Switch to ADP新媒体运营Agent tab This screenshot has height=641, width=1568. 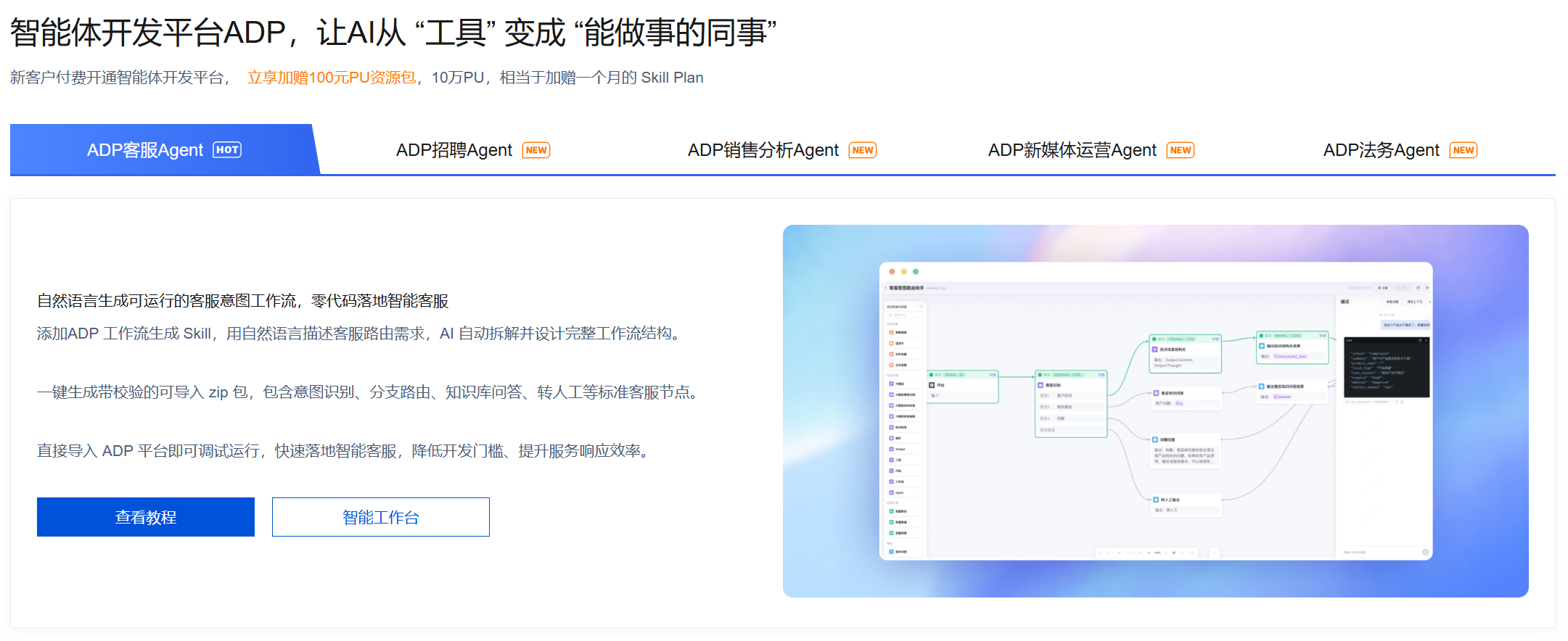coord(1091,150)
